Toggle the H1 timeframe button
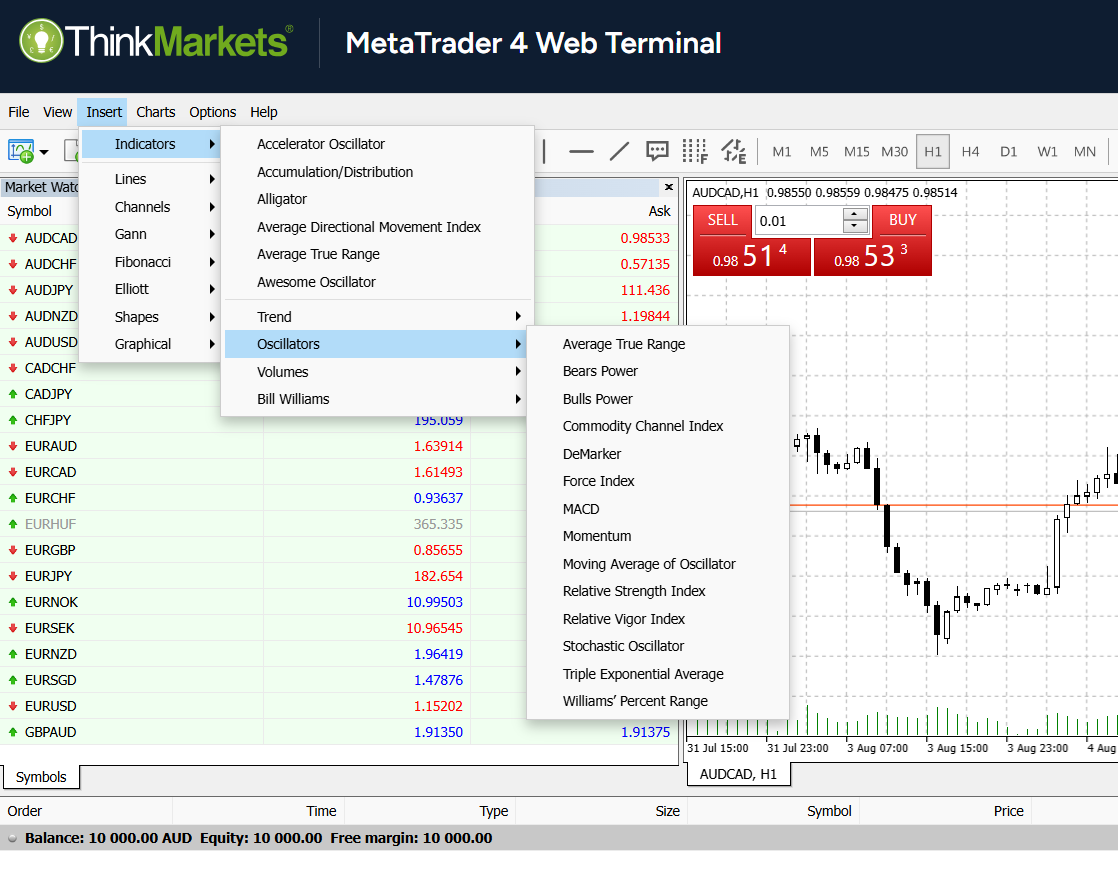 (x=933, y=151)
